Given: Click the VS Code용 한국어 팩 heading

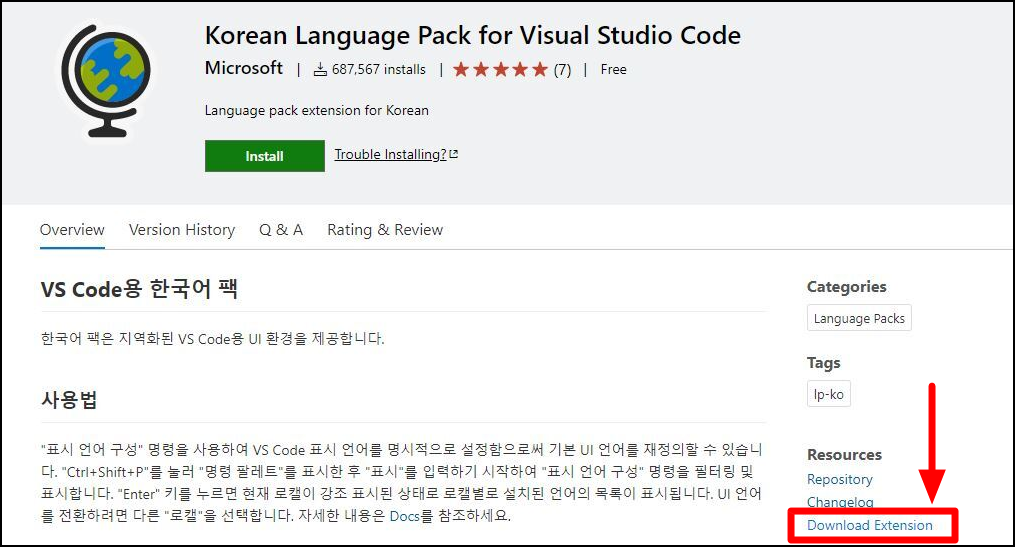Looking at the screenshot, I should pyautogui.click(x=139, y=289).
